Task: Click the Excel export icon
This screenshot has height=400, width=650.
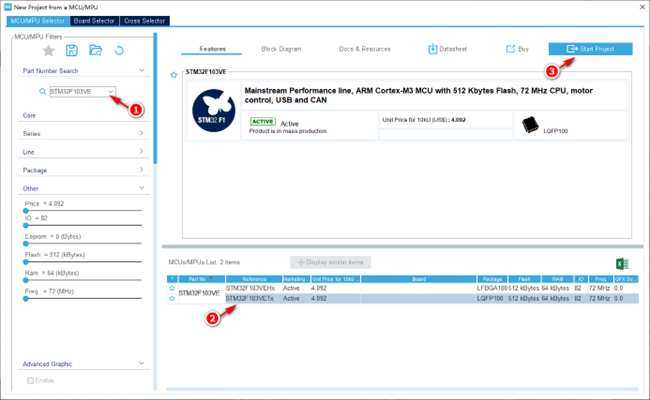Action: [622, 264]
